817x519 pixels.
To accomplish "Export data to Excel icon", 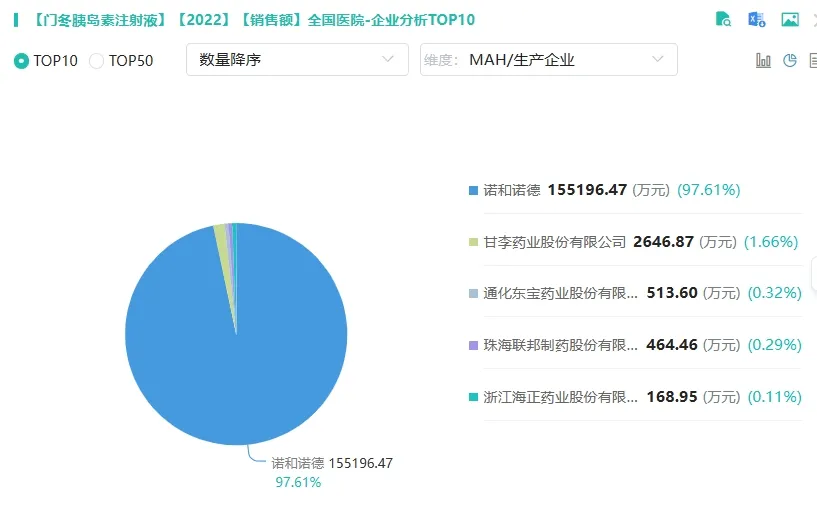I will (757, 19).
